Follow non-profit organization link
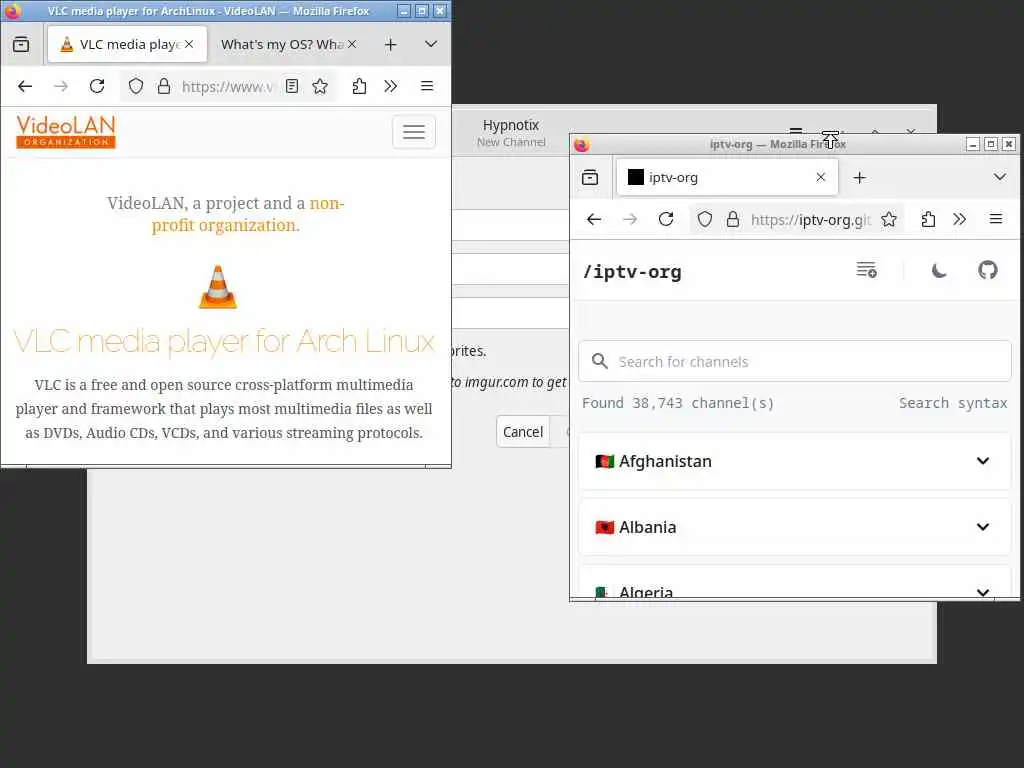Image resolution: width=1024 pixels, height=768 pixels. tap(248, 214)
